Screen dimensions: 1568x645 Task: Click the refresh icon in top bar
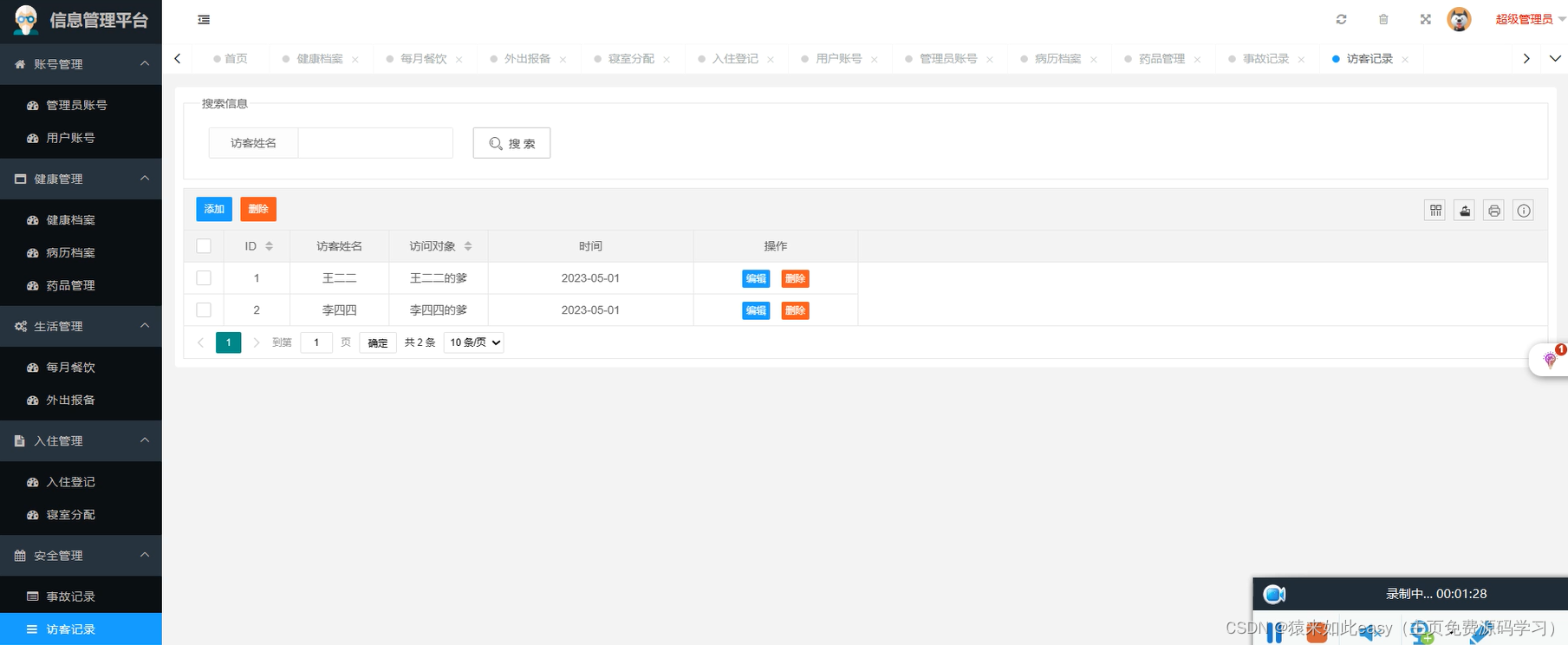point(1341,19)
